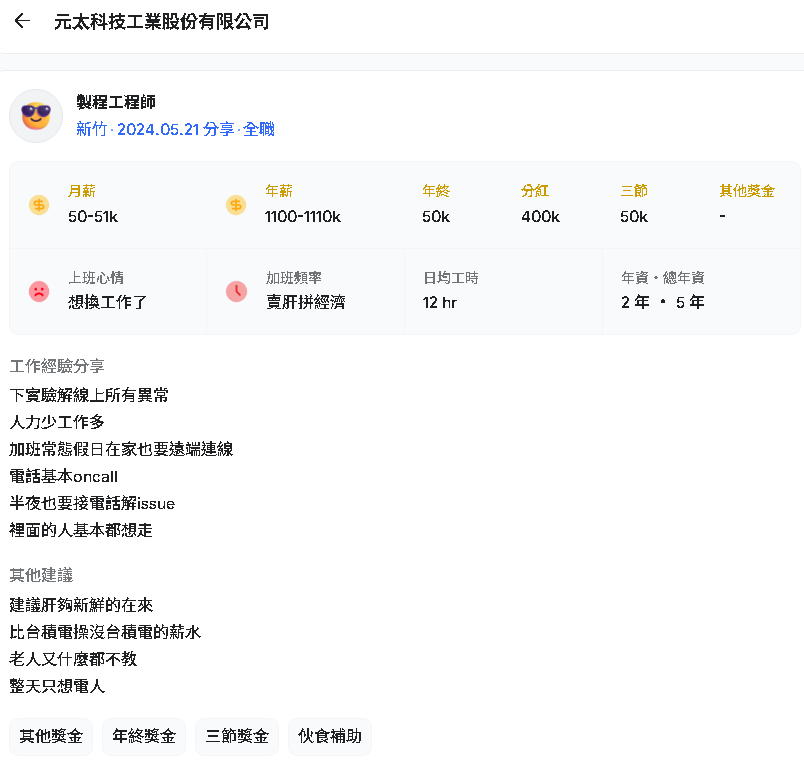Select the 加班頻率 label
The image size is (804, 771).
pos(294,278)
